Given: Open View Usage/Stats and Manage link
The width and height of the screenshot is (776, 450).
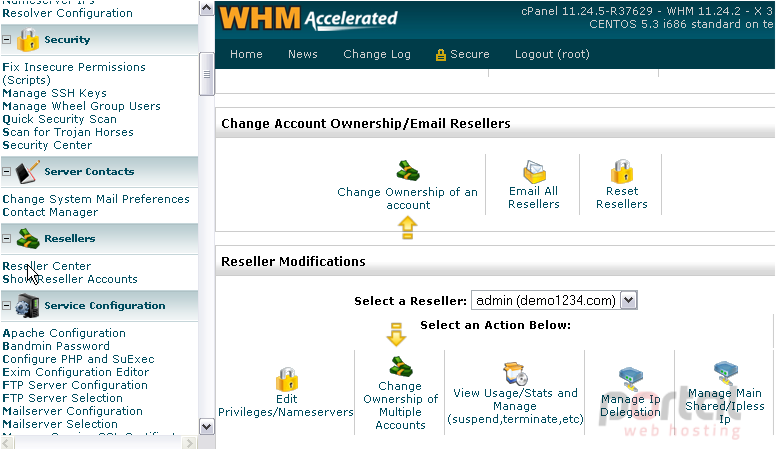Looking at the screenshot, I should pyautogui.click(x=515, y=406).
